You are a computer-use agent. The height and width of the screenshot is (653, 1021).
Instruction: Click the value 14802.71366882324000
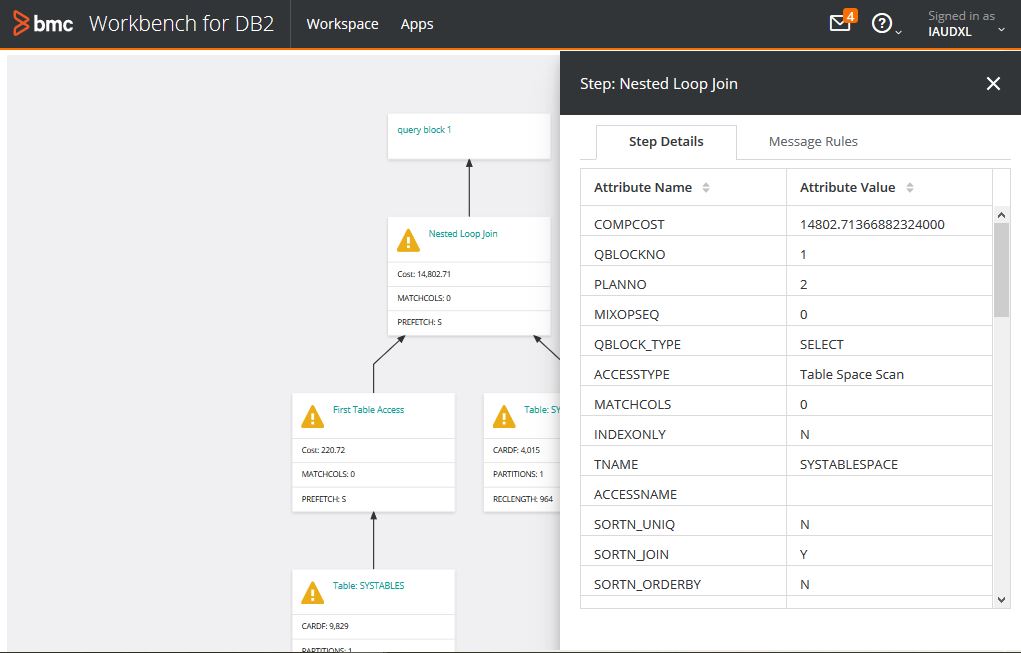point(872,225)
